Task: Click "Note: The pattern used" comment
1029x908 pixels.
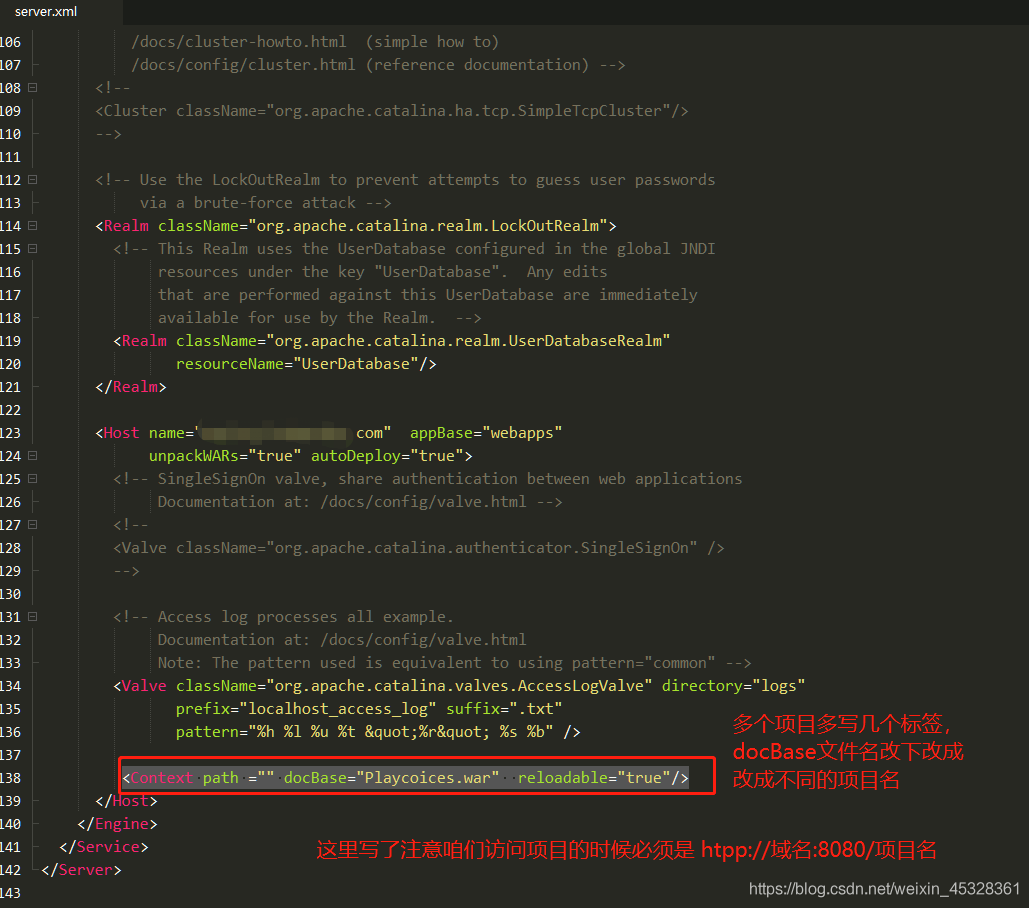Action: click(261, 663)
